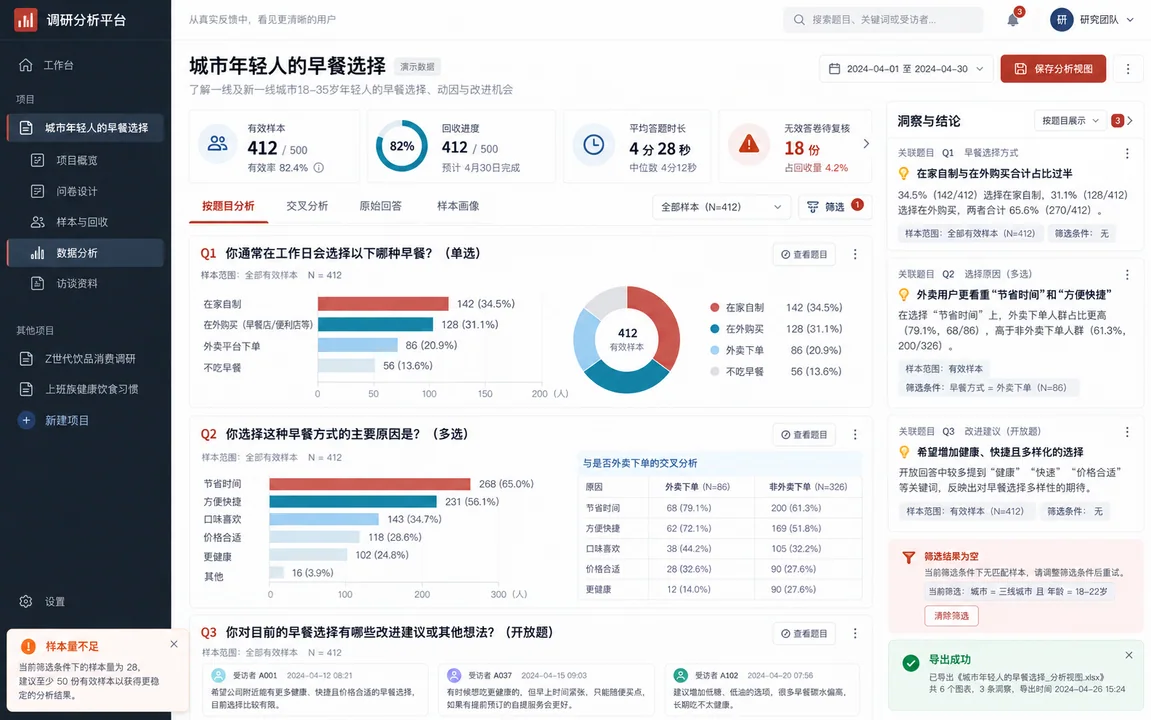Click table cell 68 (79.1%)
The width and height of the screenshot is (1151, 720).
click(x=689, y=508)
